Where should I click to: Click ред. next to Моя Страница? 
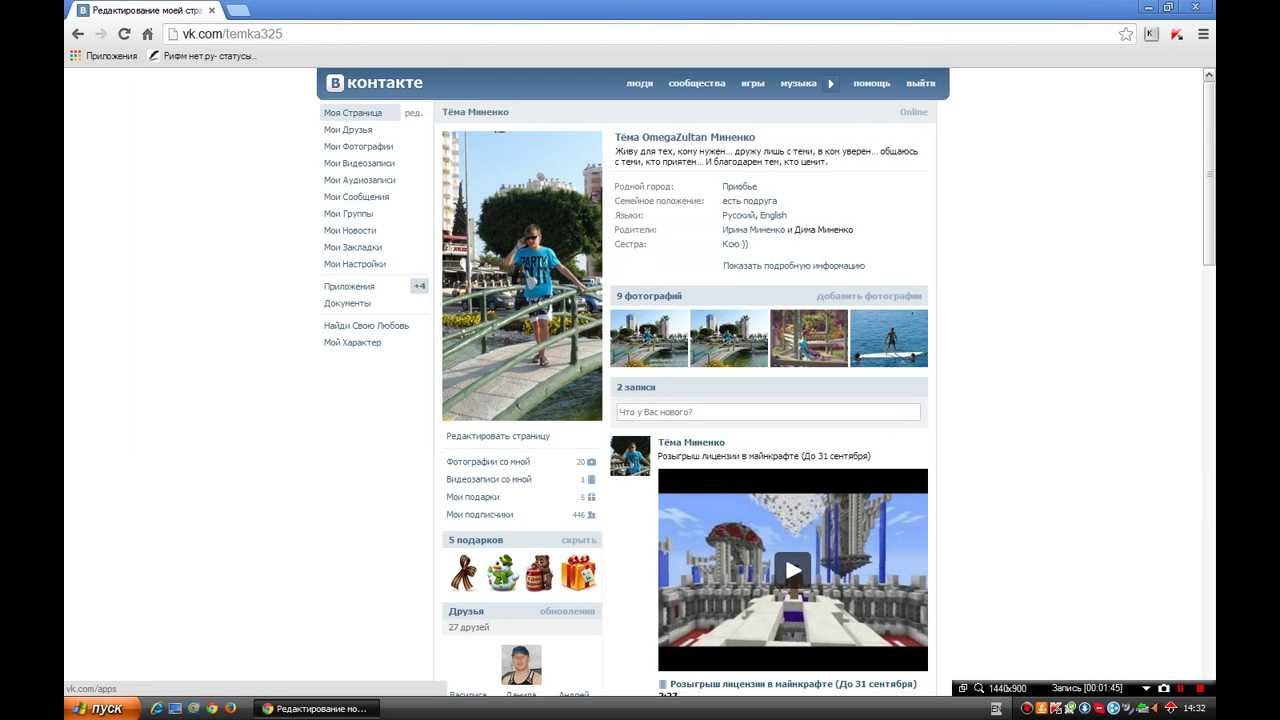point(414,113)
